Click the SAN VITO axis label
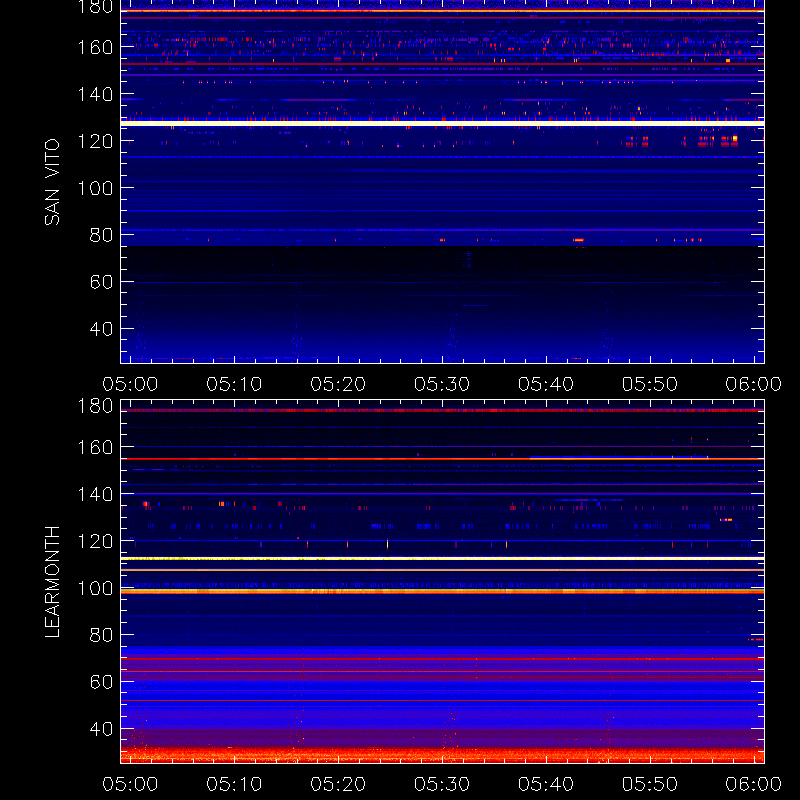Viewport: 800px width, 800px height. [x=52, y=182]
